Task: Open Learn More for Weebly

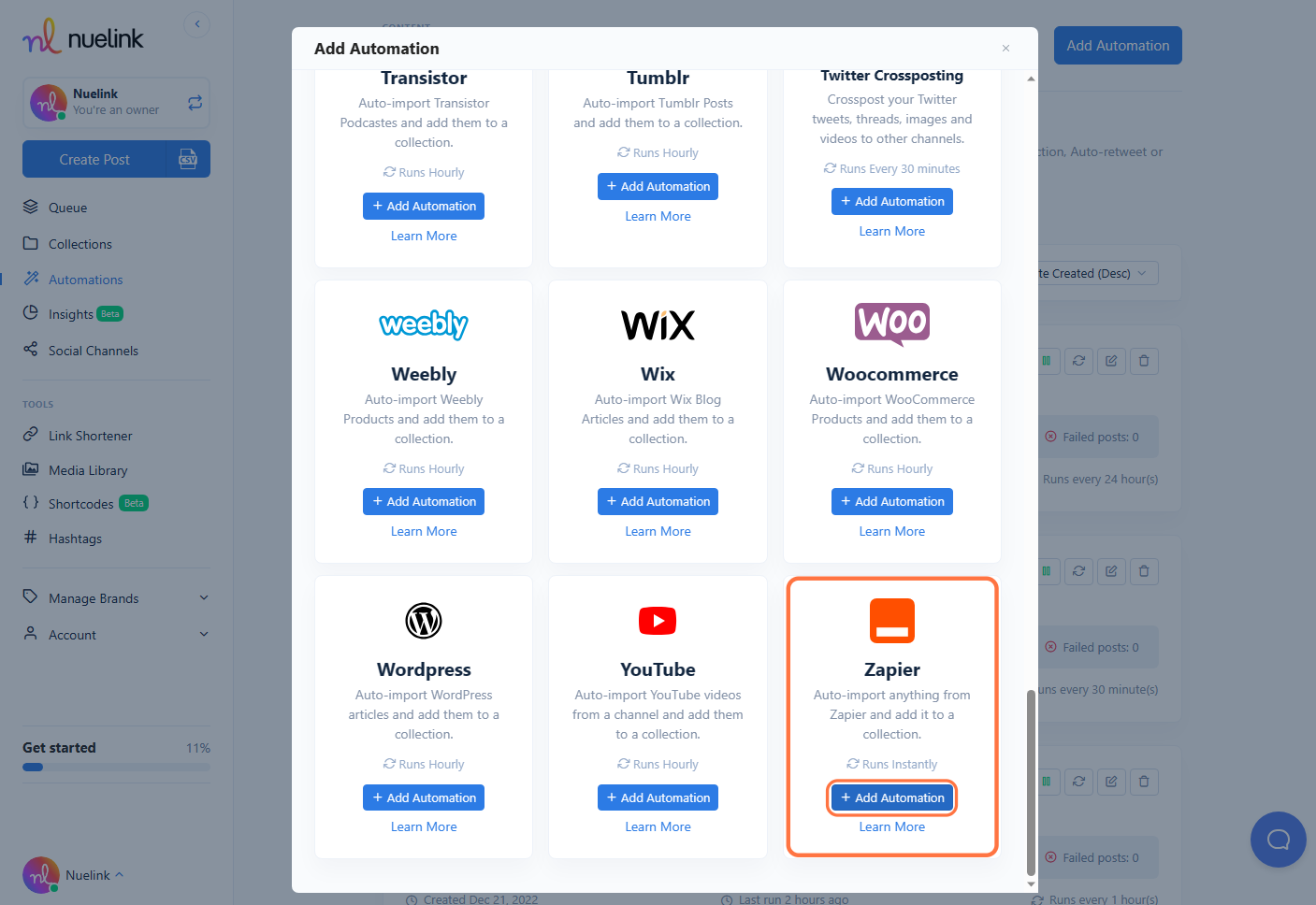Action: (424, 531)
